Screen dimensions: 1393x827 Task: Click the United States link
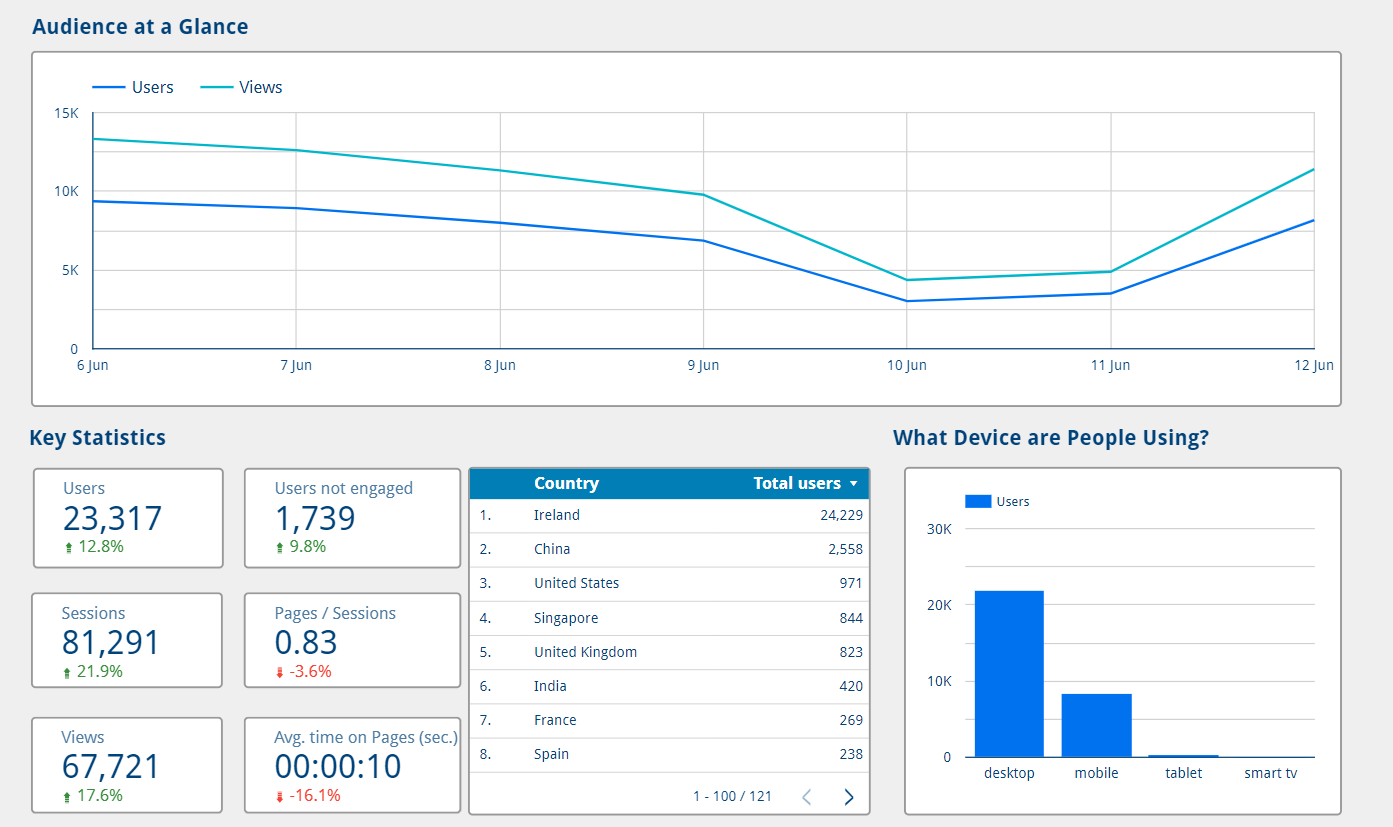coord(576,583)
